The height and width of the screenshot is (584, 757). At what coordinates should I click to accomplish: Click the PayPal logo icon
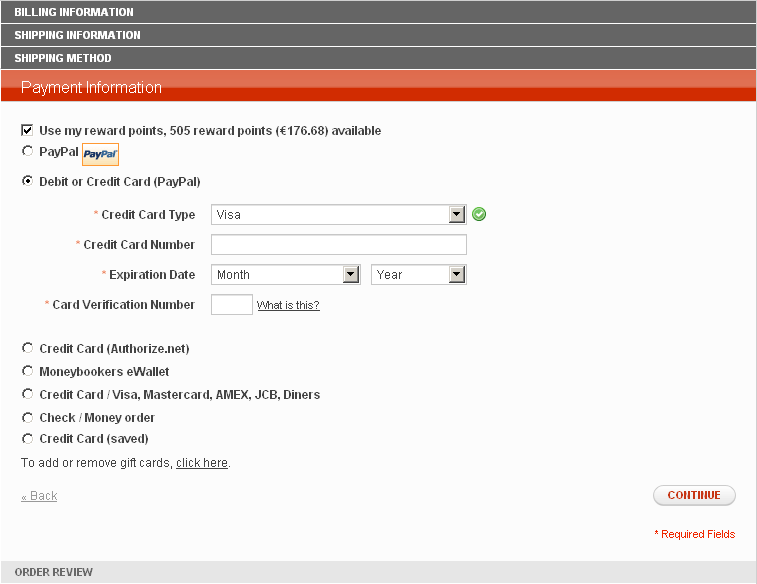(x=100, y=154)
